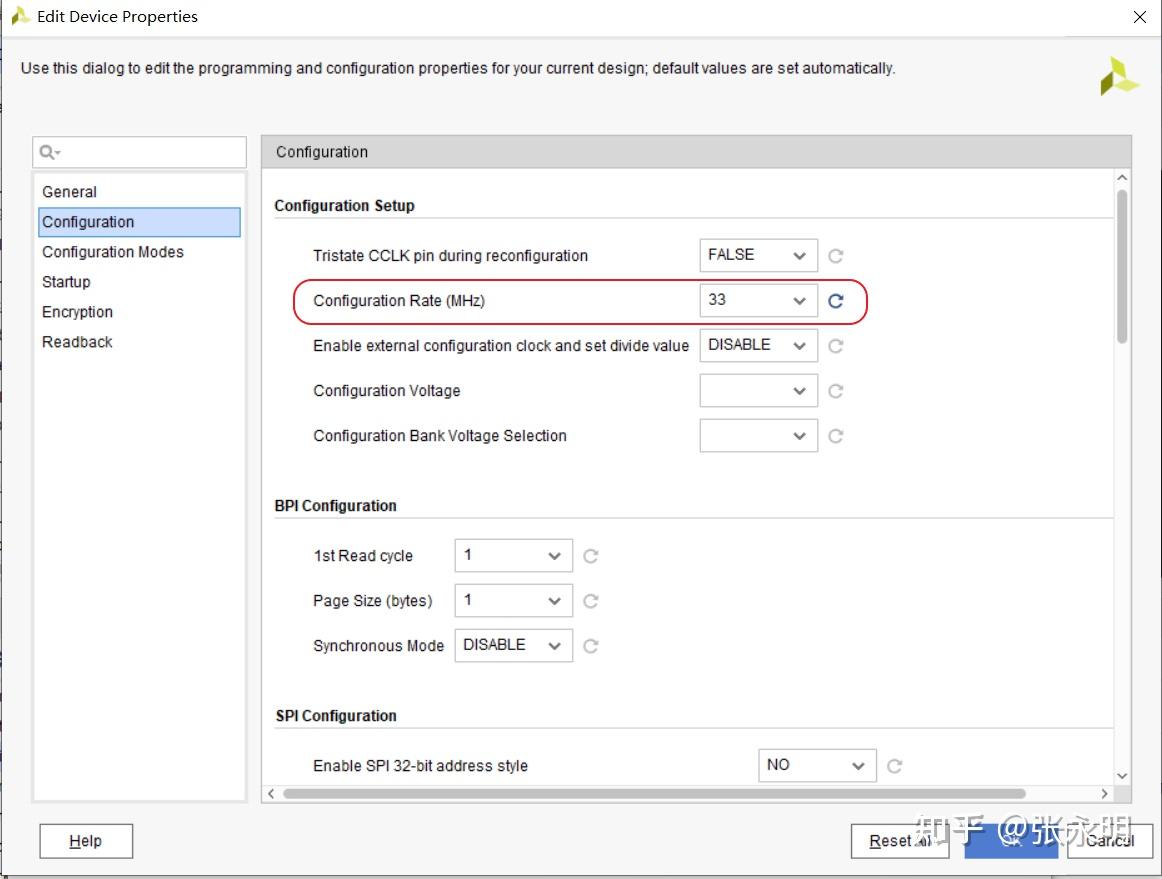The image size is (1162, 879).
Task: Expand the Configuration Voltage dropdown
Action: click(x=758, y=391)
